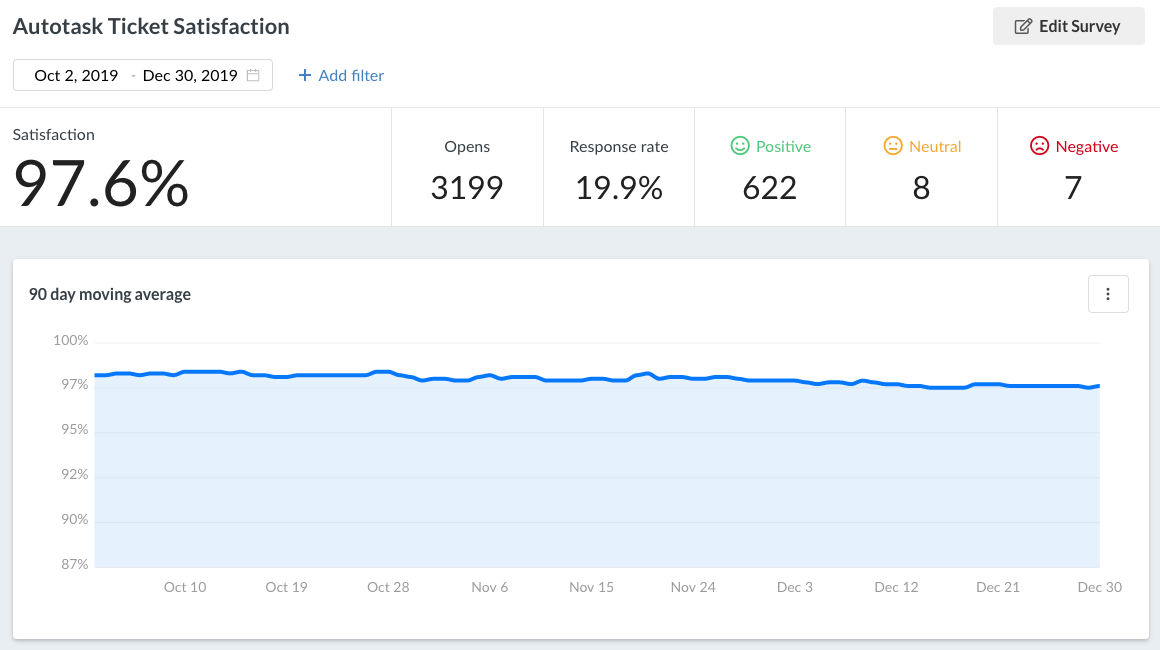This screenshot has width=1160, height=650.
Task: Select the Dec 30, 2019 end date
Action: [190, 75]
